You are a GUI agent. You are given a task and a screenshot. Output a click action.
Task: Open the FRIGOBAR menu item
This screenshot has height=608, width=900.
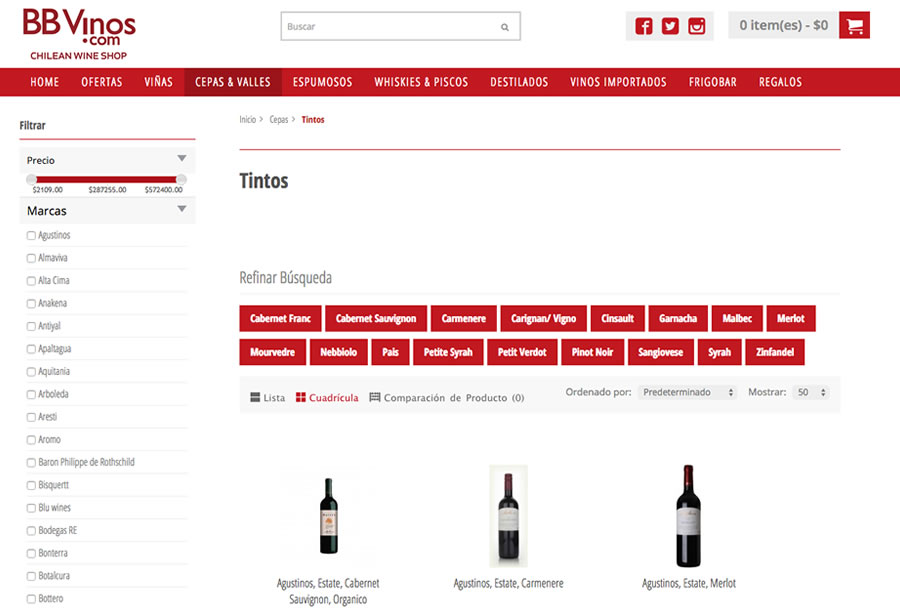(712, 82)
